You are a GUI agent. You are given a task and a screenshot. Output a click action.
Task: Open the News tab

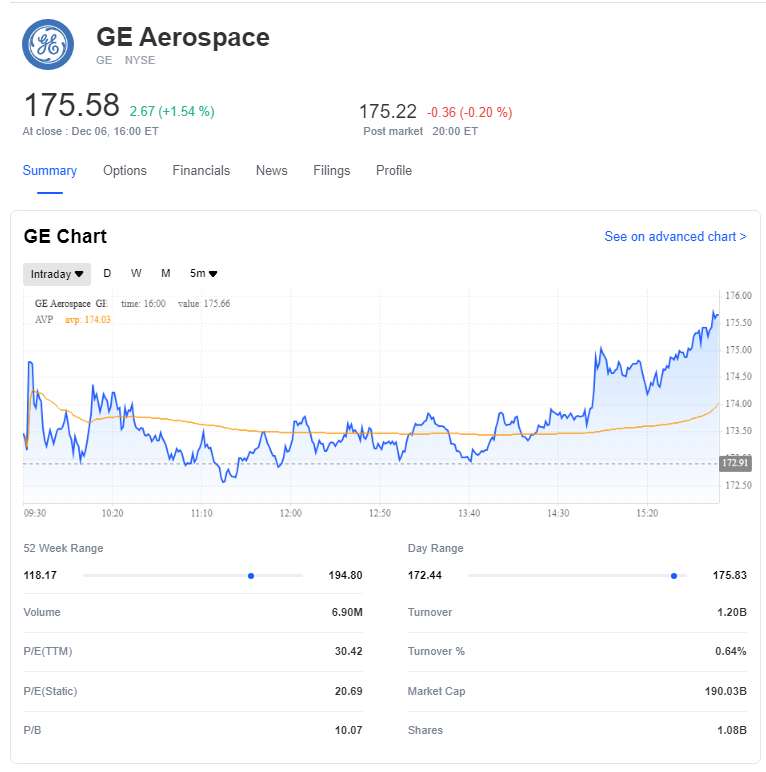(271, 171)
